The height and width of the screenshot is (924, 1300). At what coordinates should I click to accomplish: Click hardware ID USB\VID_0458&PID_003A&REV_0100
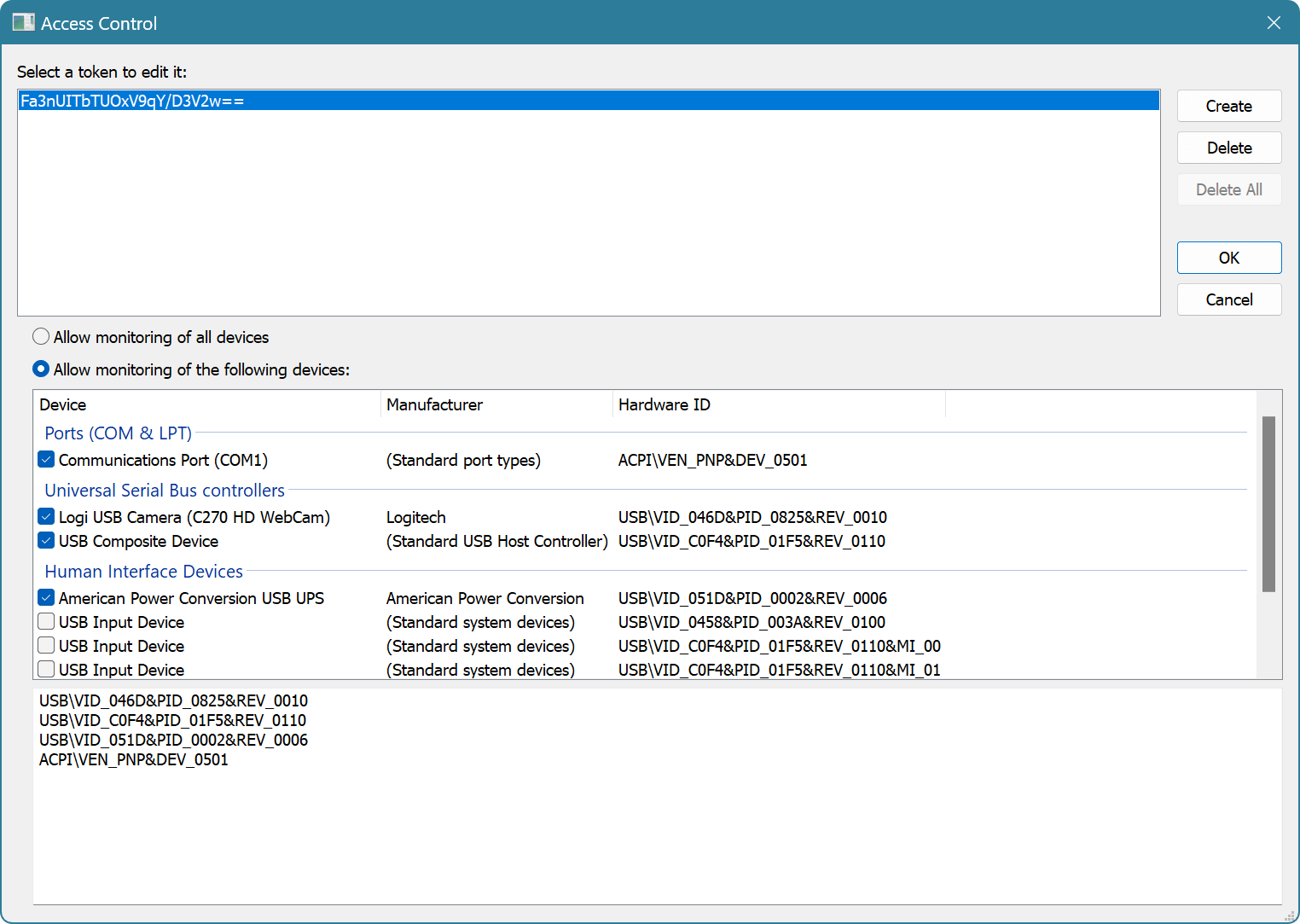(752, 622)
